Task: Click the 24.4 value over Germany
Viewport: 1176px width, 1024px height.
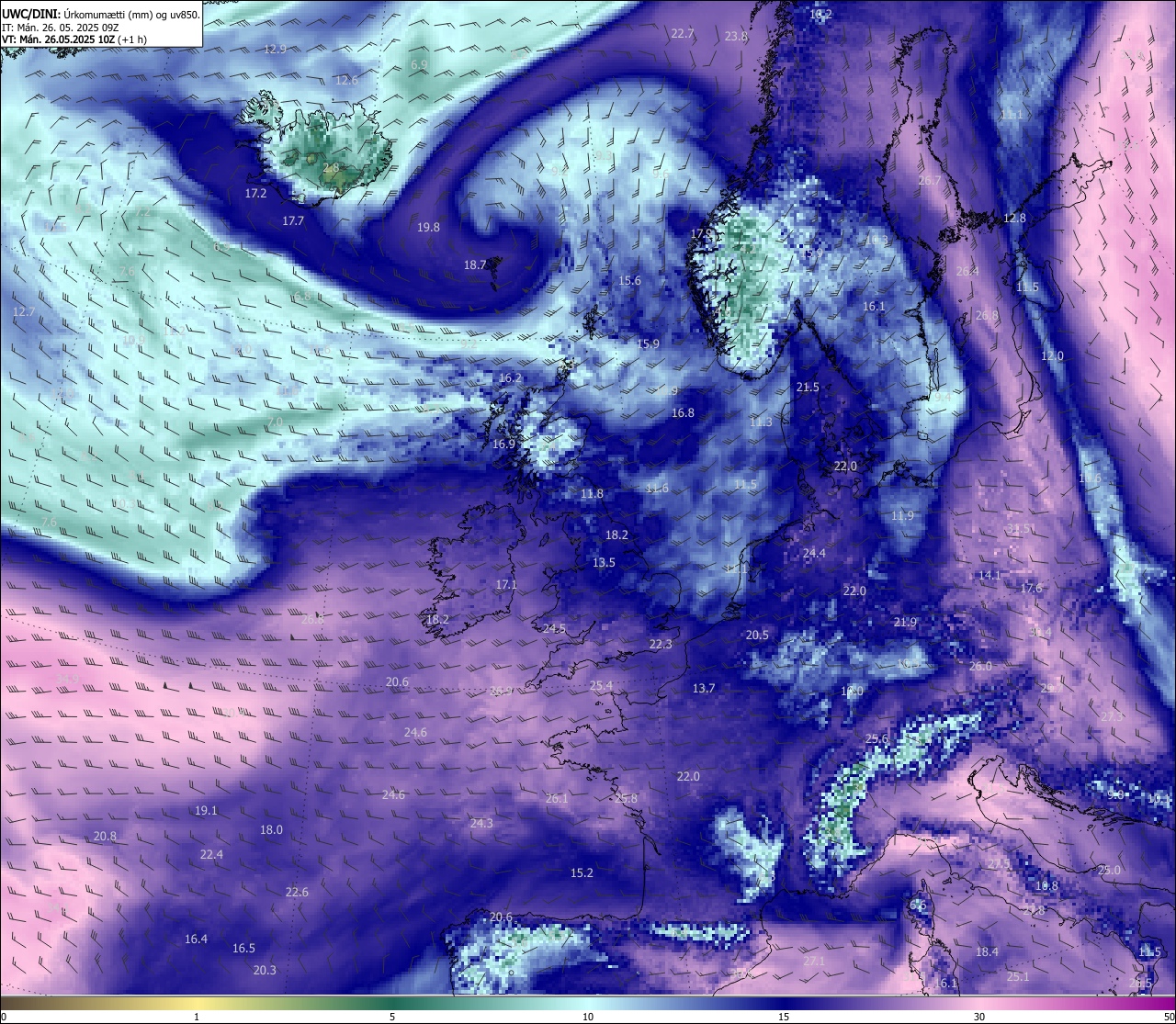Action: pyautogui.click(x=814, y=554)
